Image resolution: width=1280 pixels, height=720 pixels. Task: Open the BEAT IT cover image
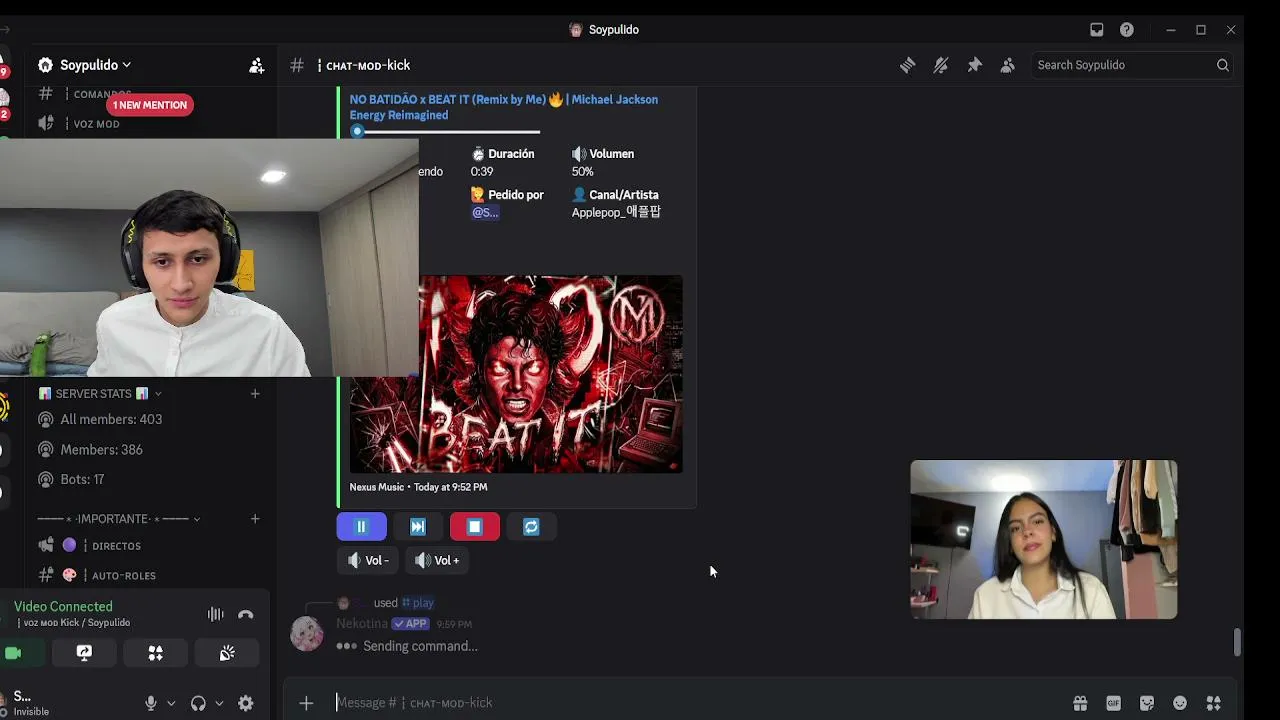tap(516, 374)
